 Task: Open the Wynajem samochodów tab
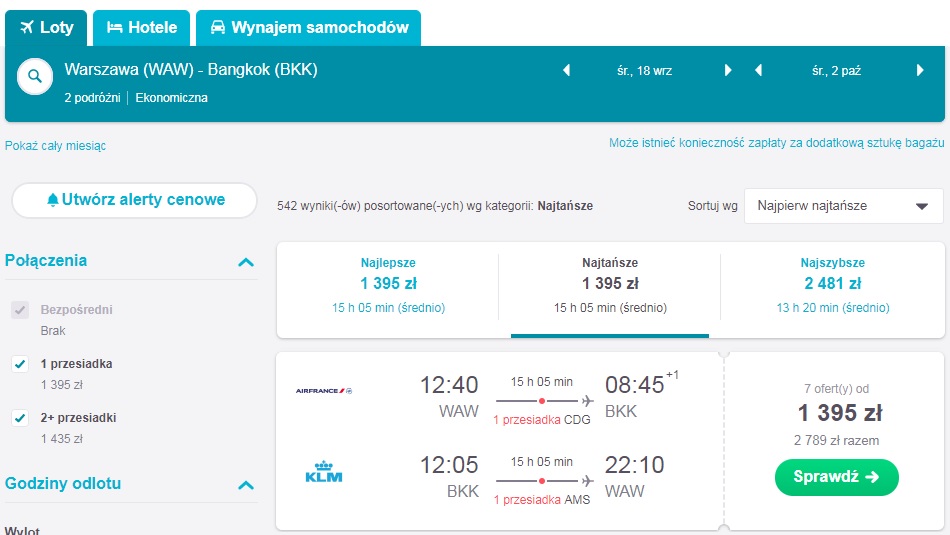pyautogui.click(x=308, y=28)
